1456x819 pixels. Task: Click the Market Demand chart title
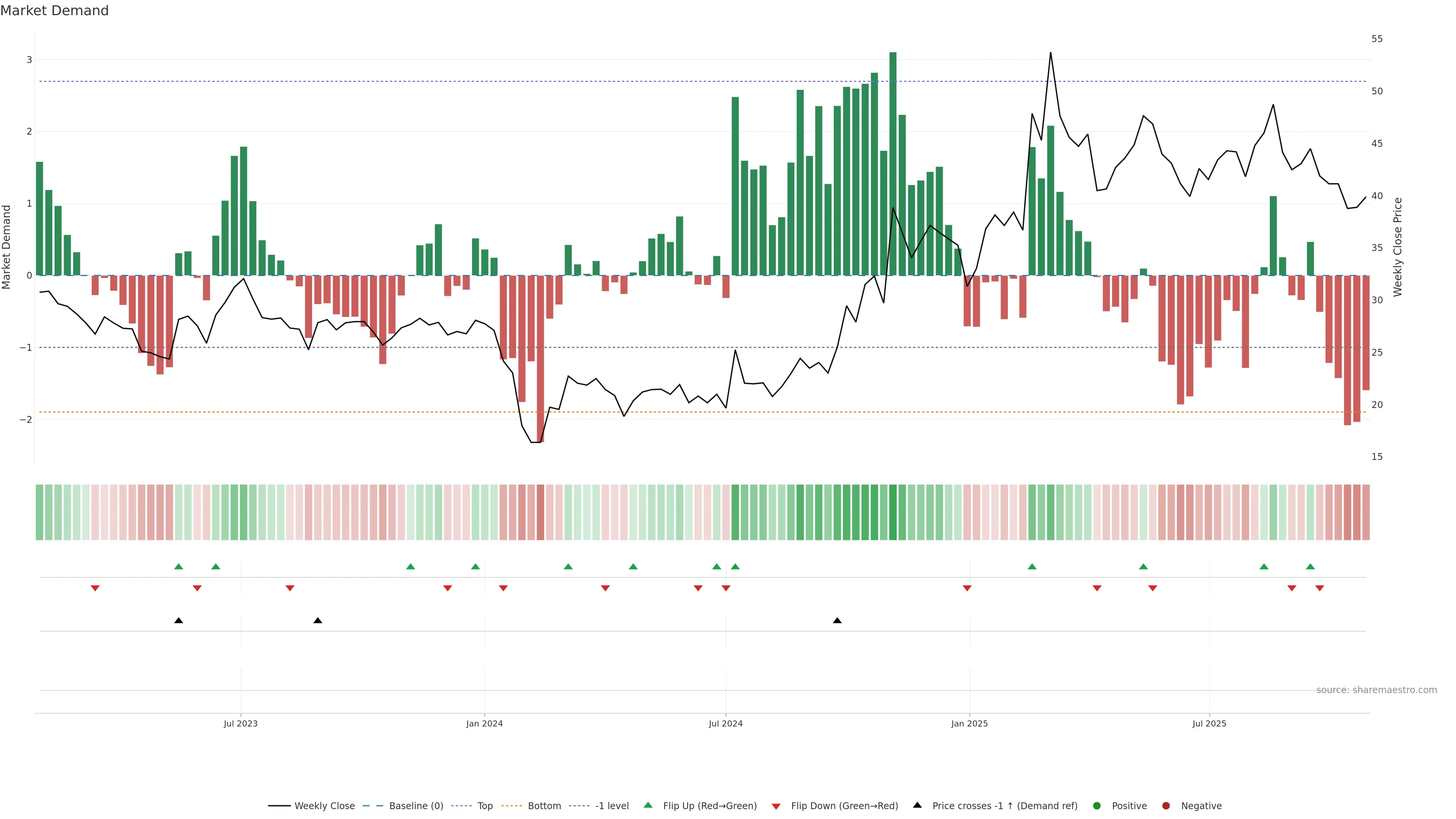click(x=54, y=11)
